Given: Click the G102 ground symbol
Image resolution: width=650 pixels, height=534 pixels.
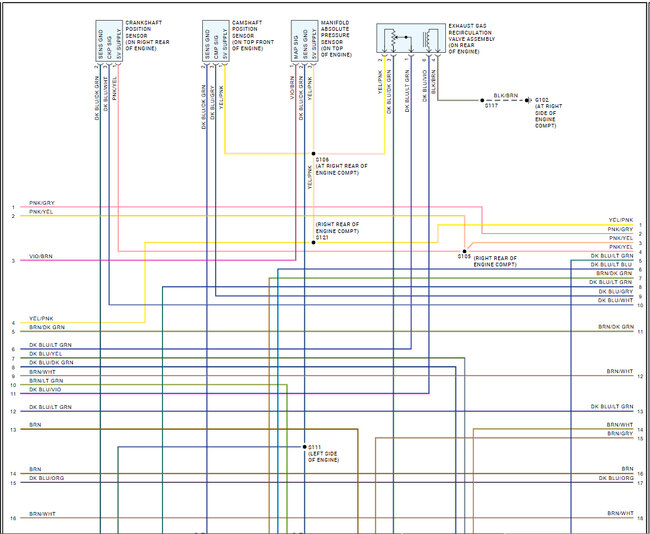Looking at the screenshot, I should point(528,100).
